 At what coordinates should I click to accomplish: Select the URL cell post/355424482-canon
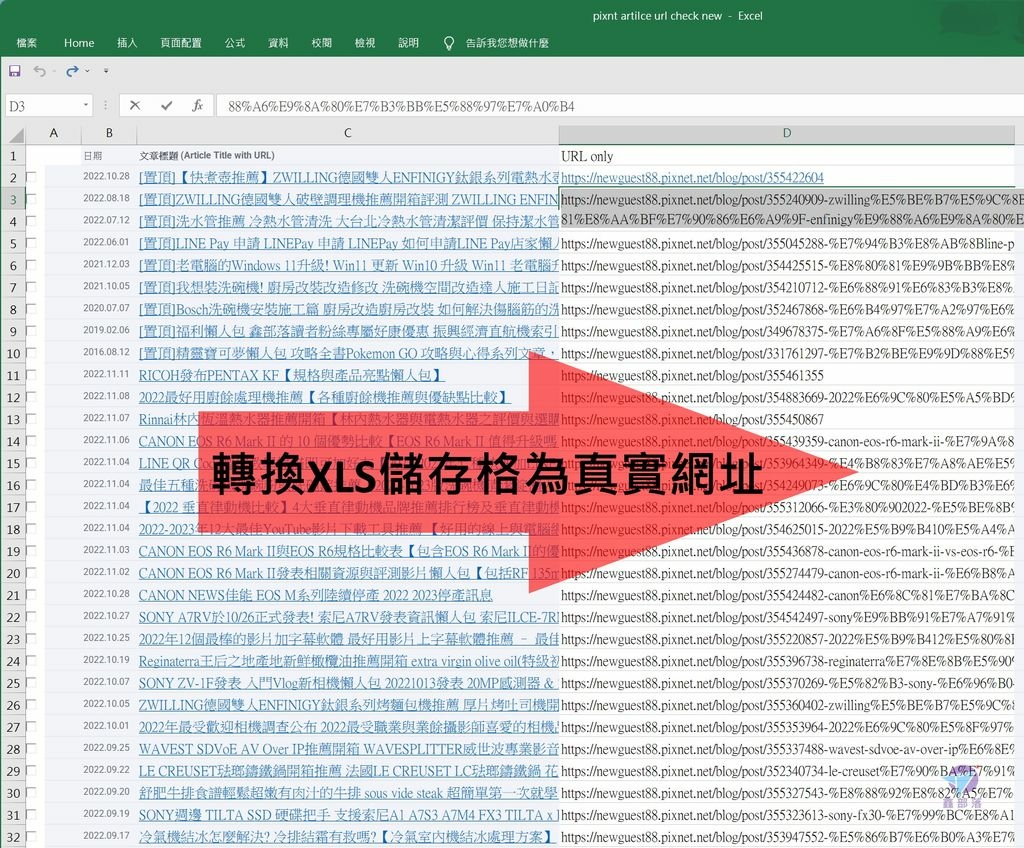pos(788,595)
